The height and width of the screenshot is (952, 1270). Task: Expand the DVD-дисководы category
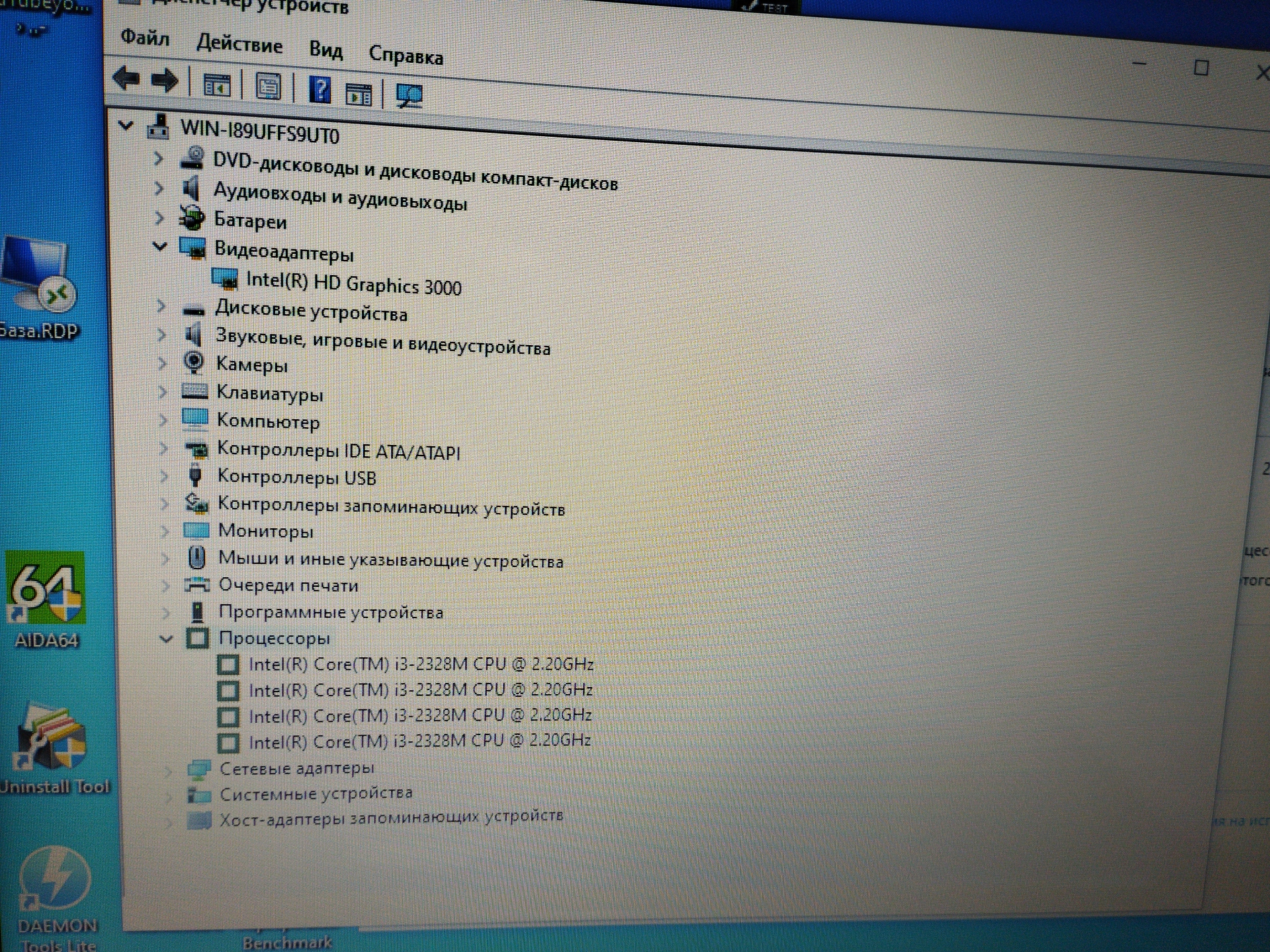[157, 158]
